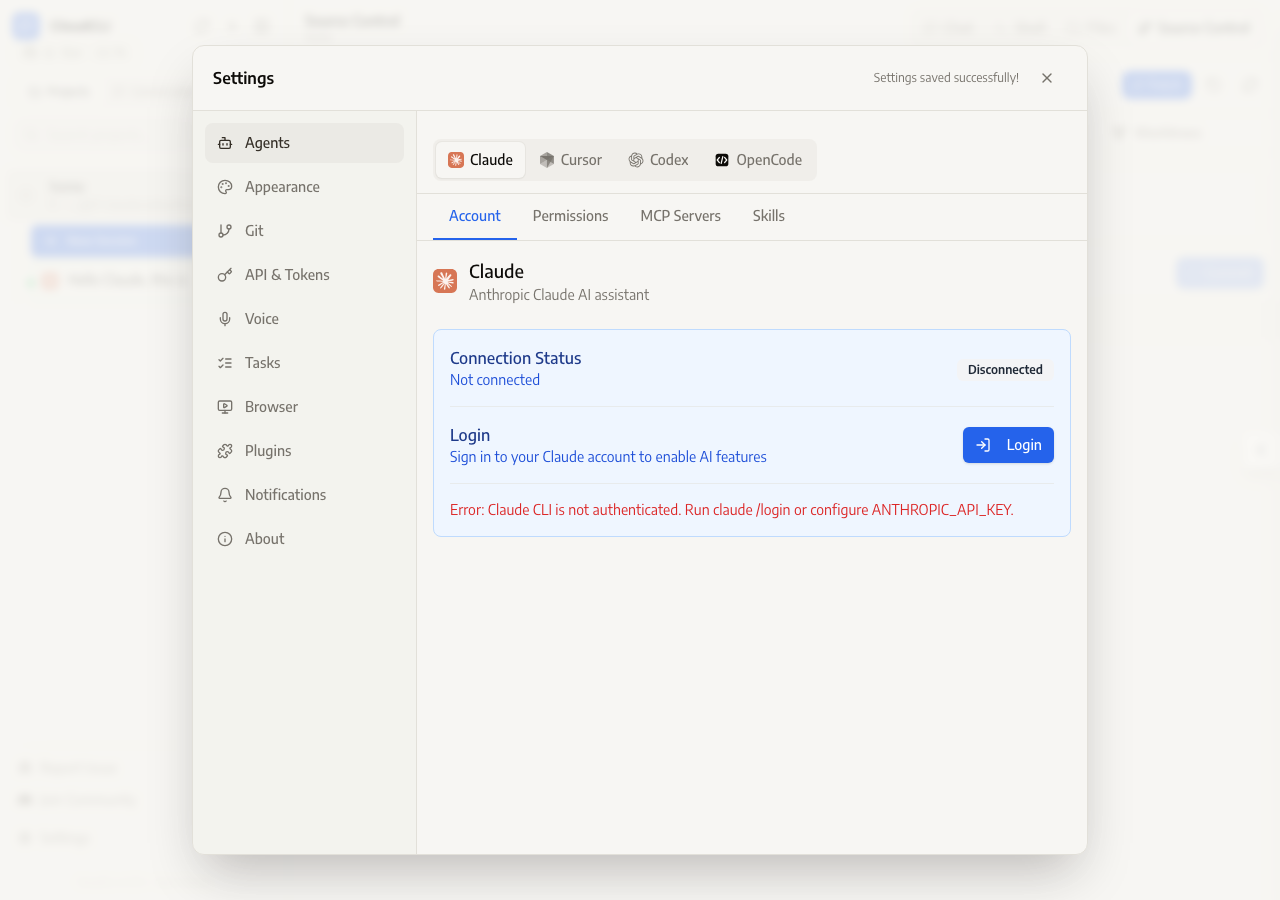Screen dimensions: 1280x900
Task: Click the info icon for About
Action: (225, 539)
